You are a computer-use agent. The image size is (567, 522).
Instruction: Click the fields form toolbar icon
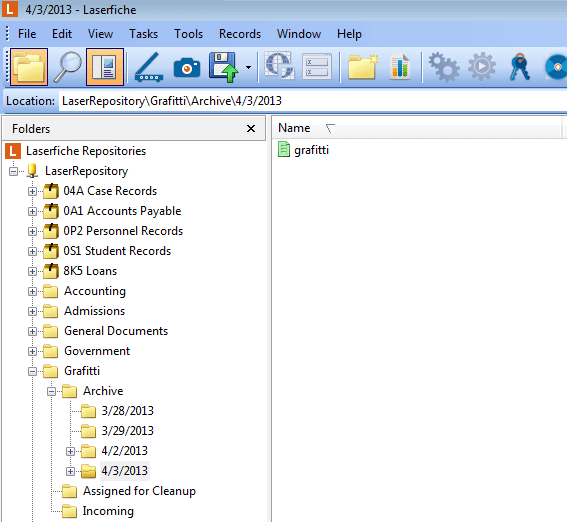(317, 67)
